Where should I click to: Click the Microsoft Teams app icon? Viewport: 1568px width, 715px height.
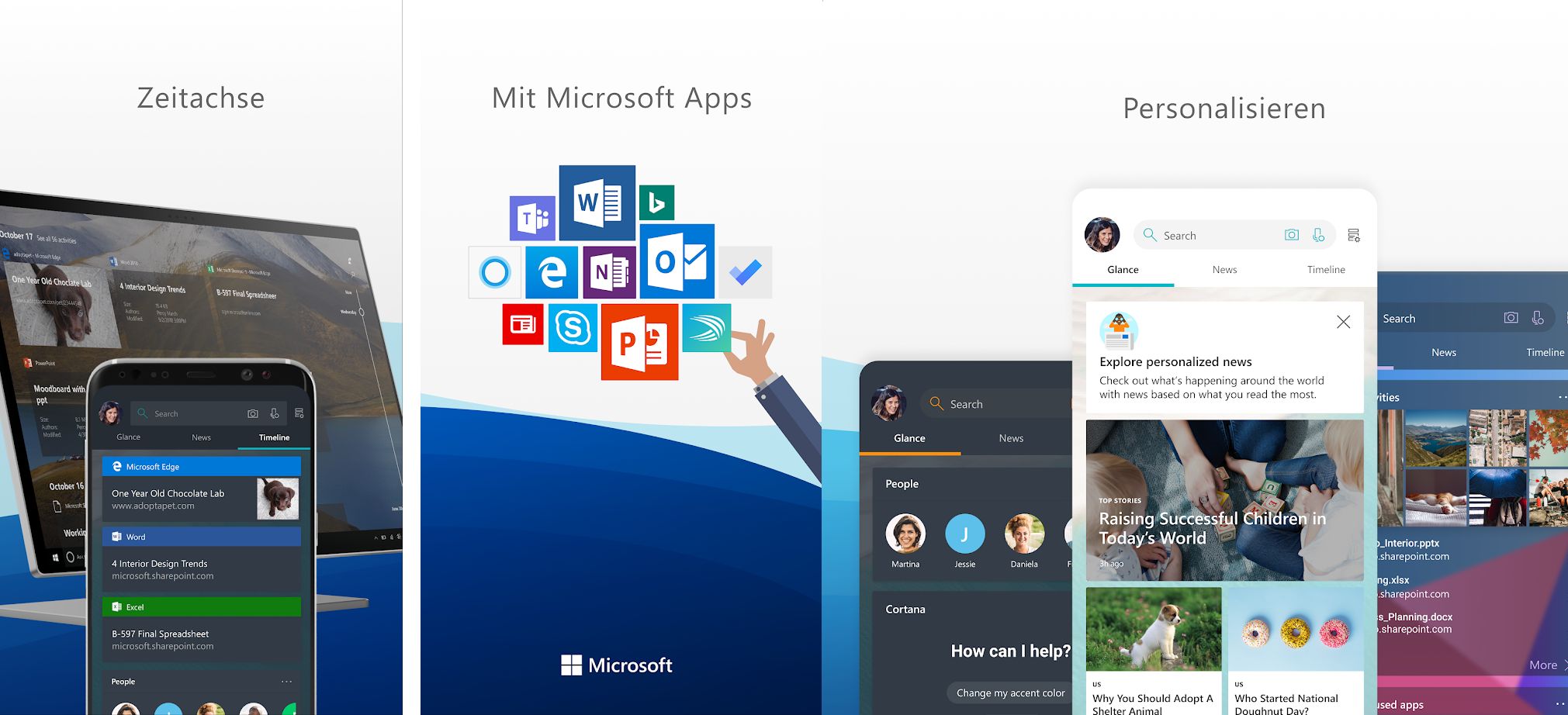532,218
